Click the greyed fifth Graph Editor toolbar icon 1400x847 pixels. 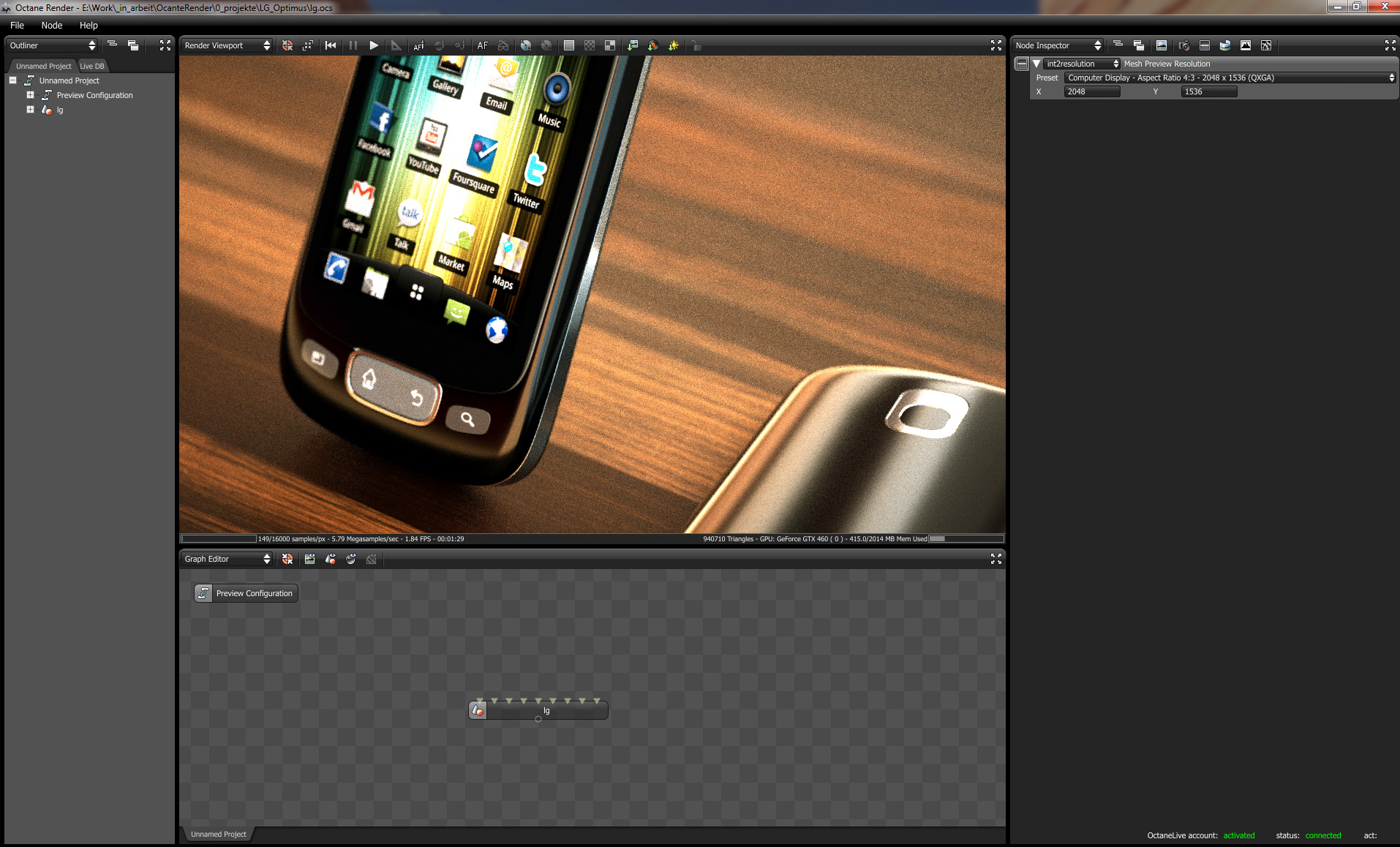[x=372, y=559]
